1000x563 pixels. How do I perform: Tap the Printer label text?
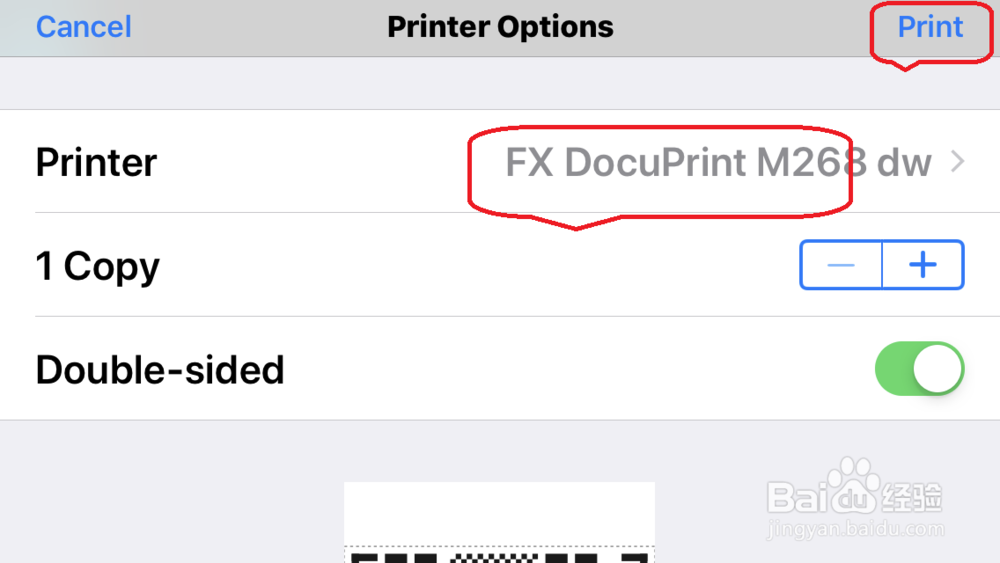tap(96, 162)
